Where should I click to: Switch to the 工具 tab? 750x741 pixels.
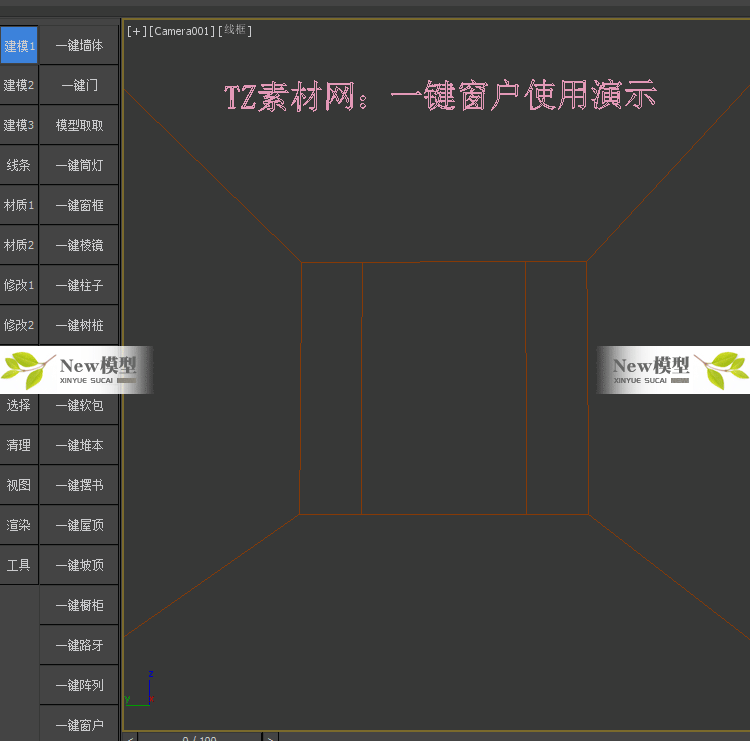[x=19, y=565]
